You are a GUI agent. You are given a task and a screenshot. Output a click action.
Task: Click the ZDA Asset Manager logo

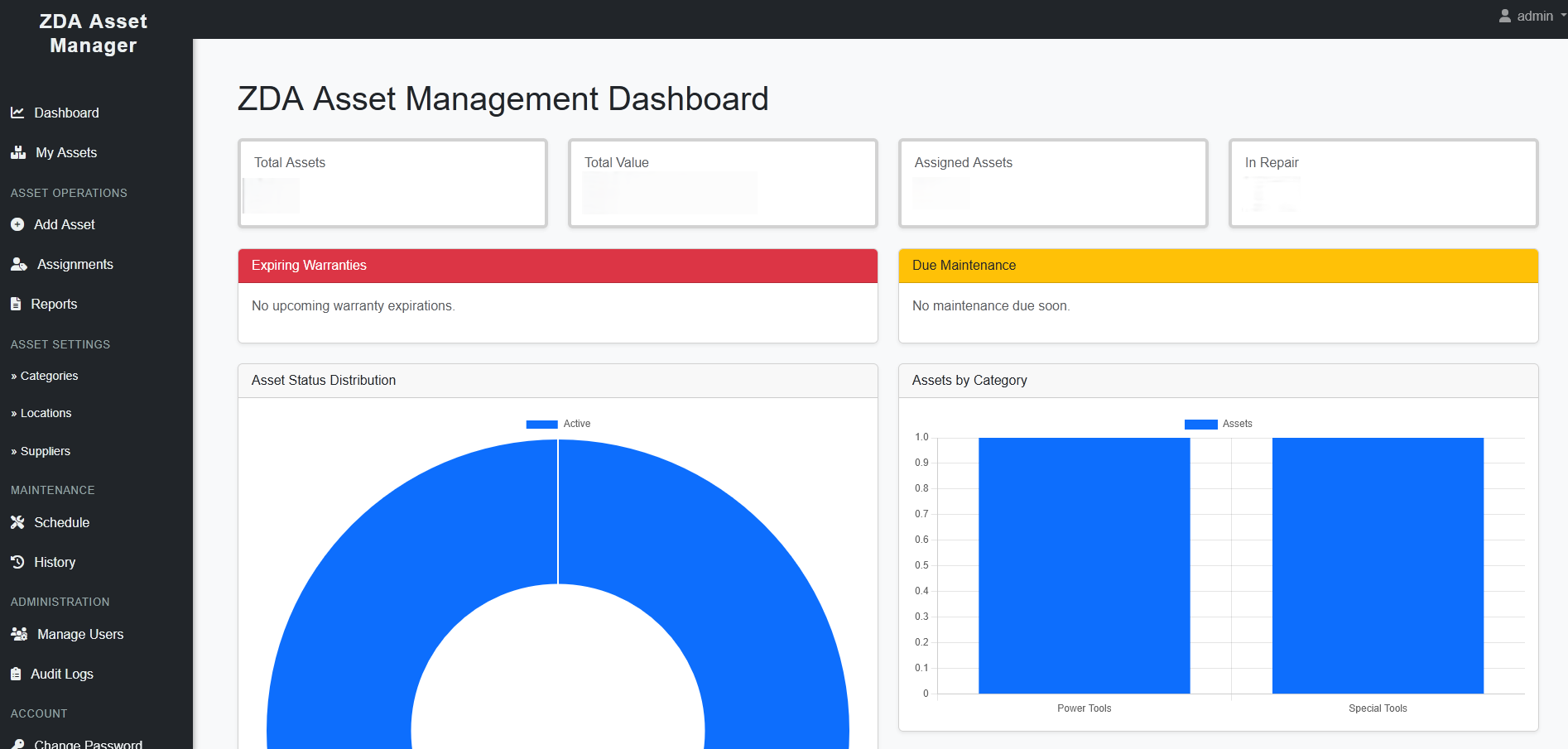click(x=93, y=33)
